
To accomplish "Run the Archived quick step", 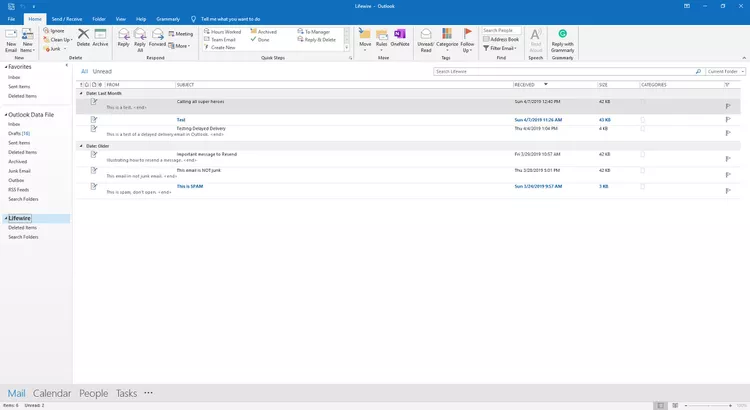I will pos(264,32).
